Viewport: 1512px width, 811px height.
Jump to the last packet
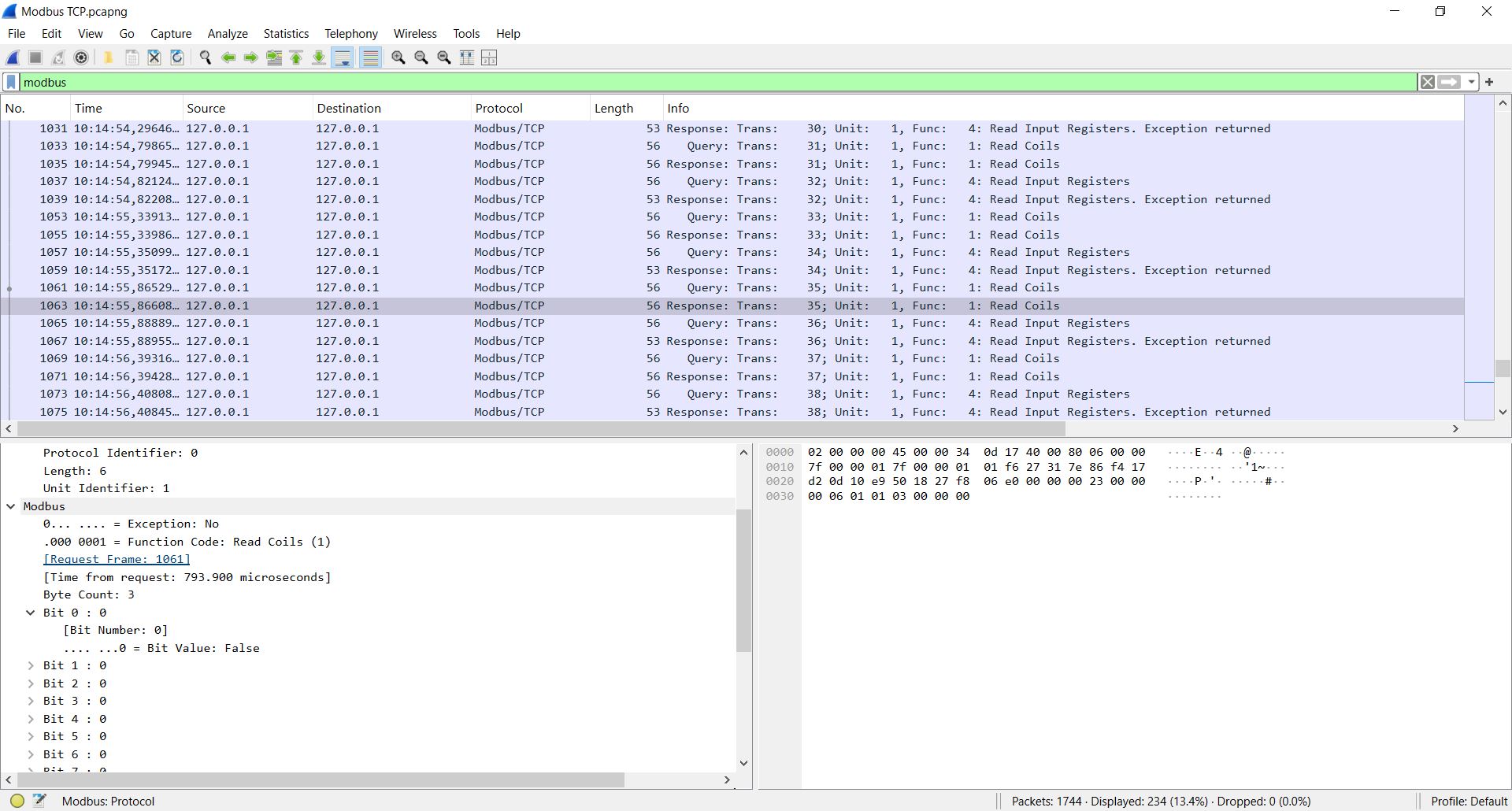[x=319, y=57]
